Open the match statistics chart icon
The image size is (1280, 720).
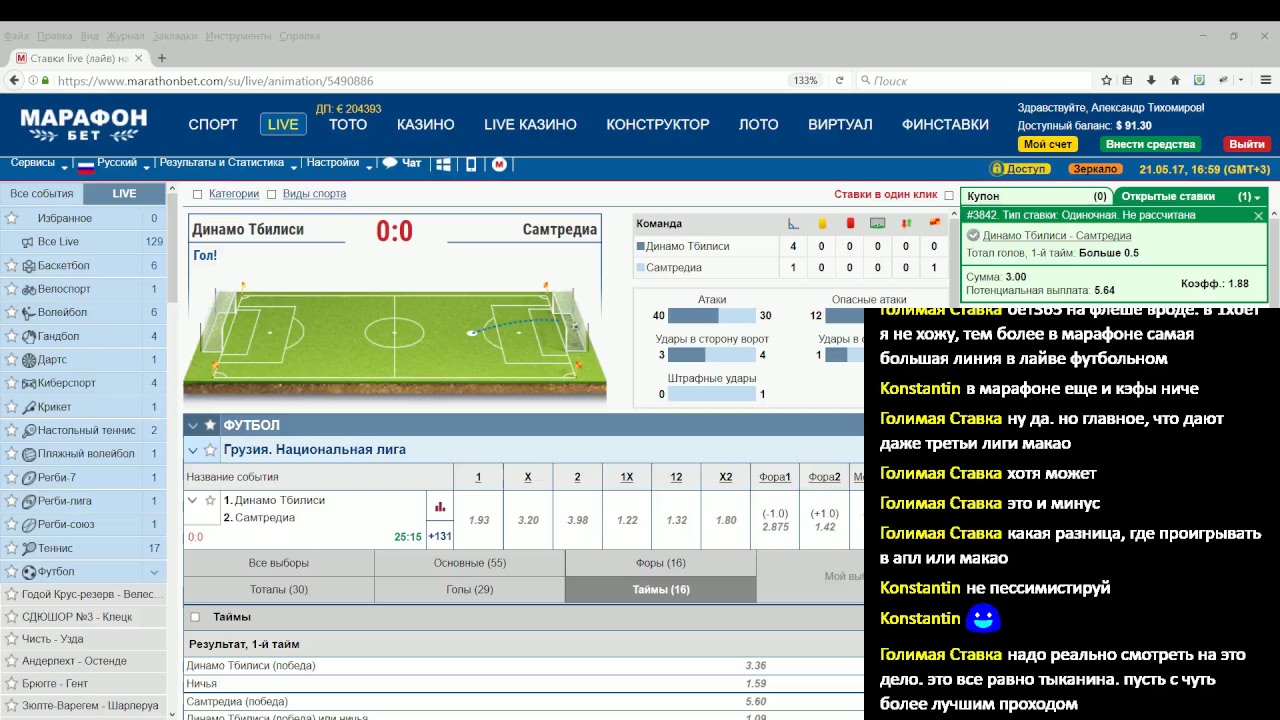440,507
